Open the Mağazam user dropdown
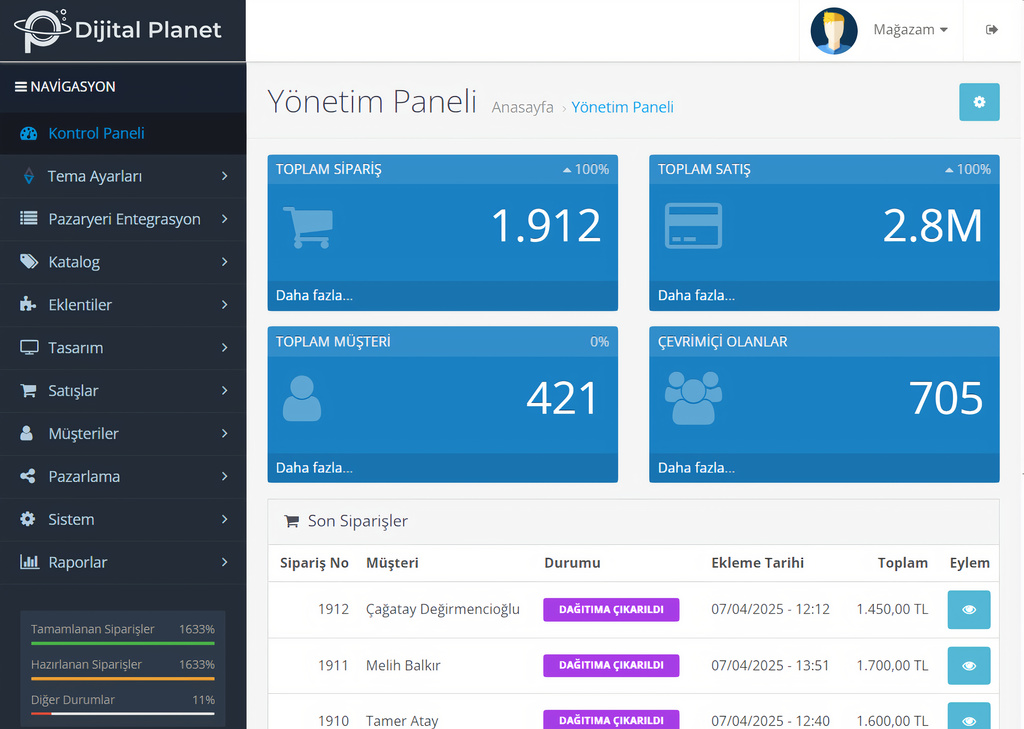 pos(910,30)
